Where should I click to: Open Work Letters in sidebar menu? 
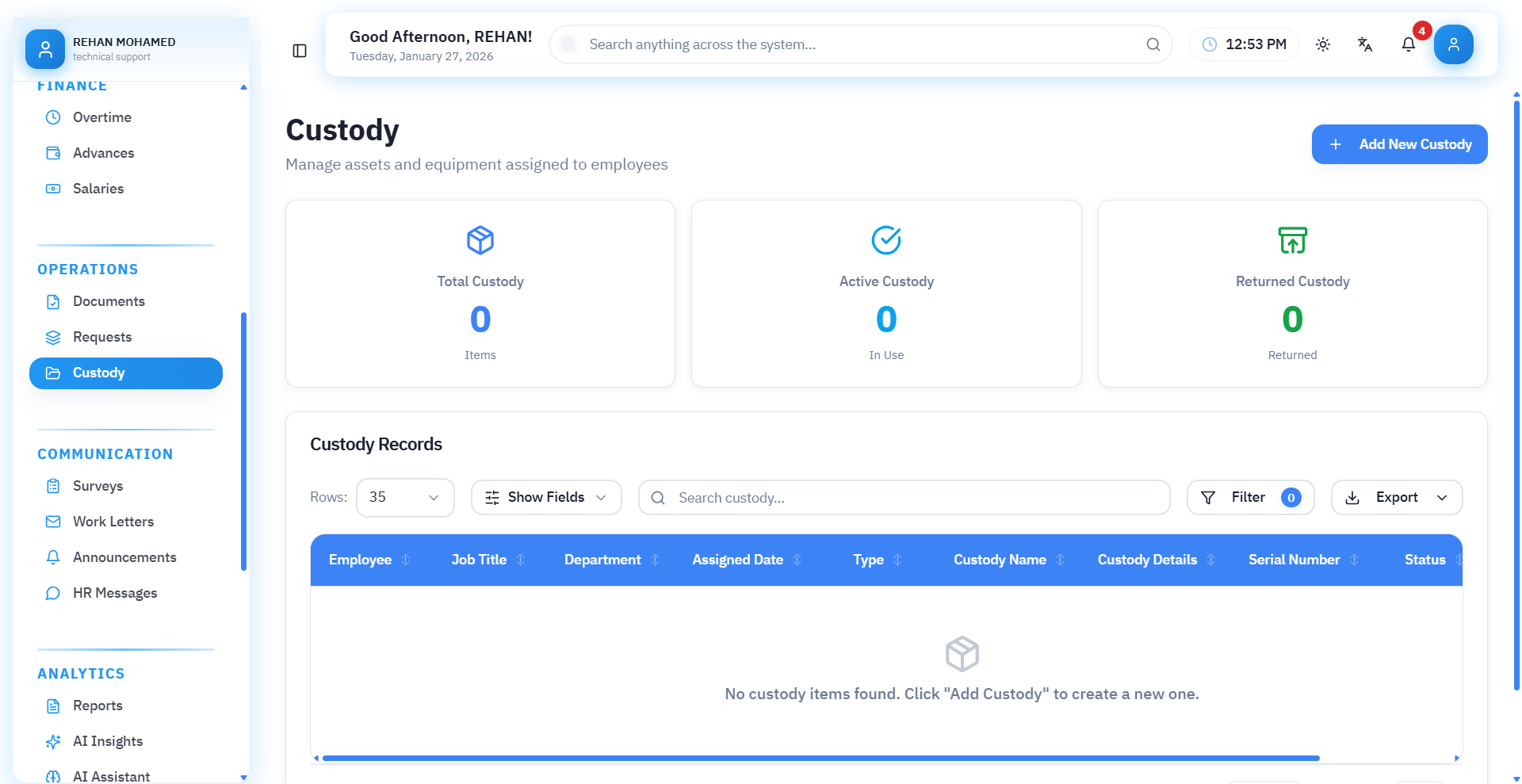click(113, 522)
